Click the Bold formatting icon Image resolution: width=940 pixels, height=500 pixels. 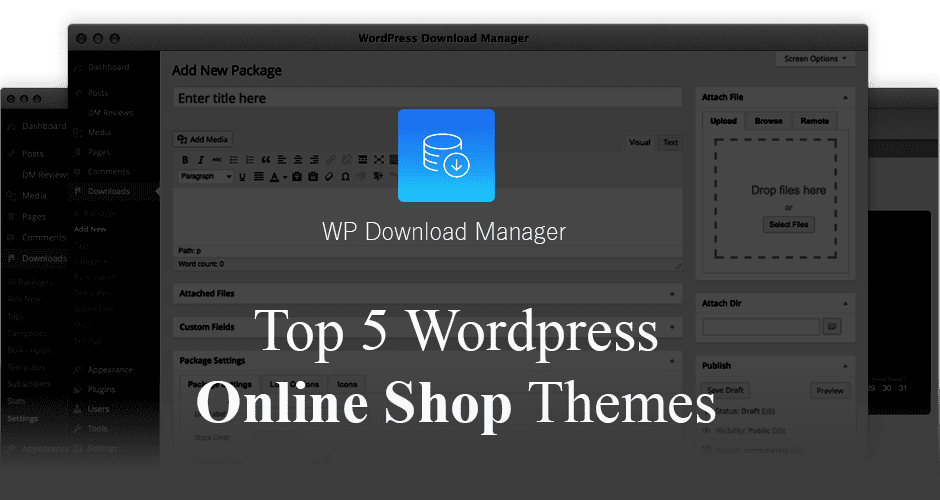coord(185,160)
